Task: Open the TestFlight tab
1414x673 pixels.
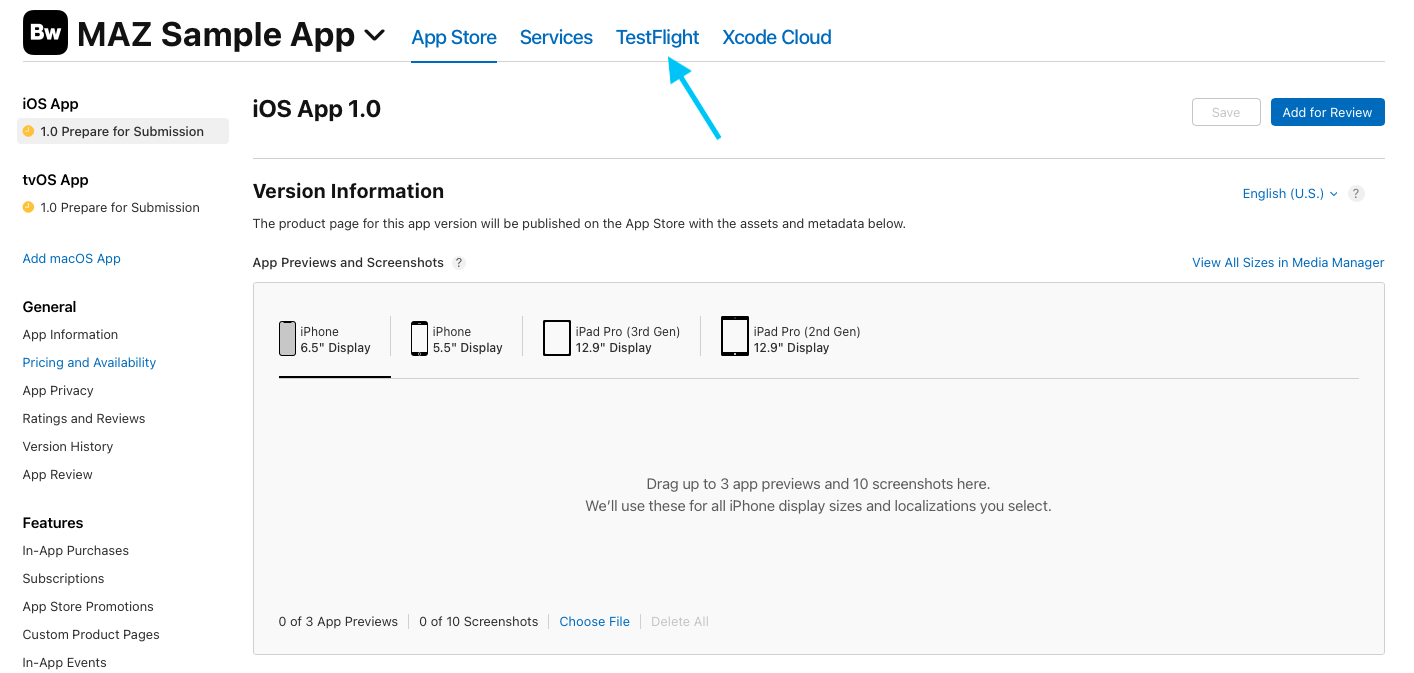Action: [657, 38]
